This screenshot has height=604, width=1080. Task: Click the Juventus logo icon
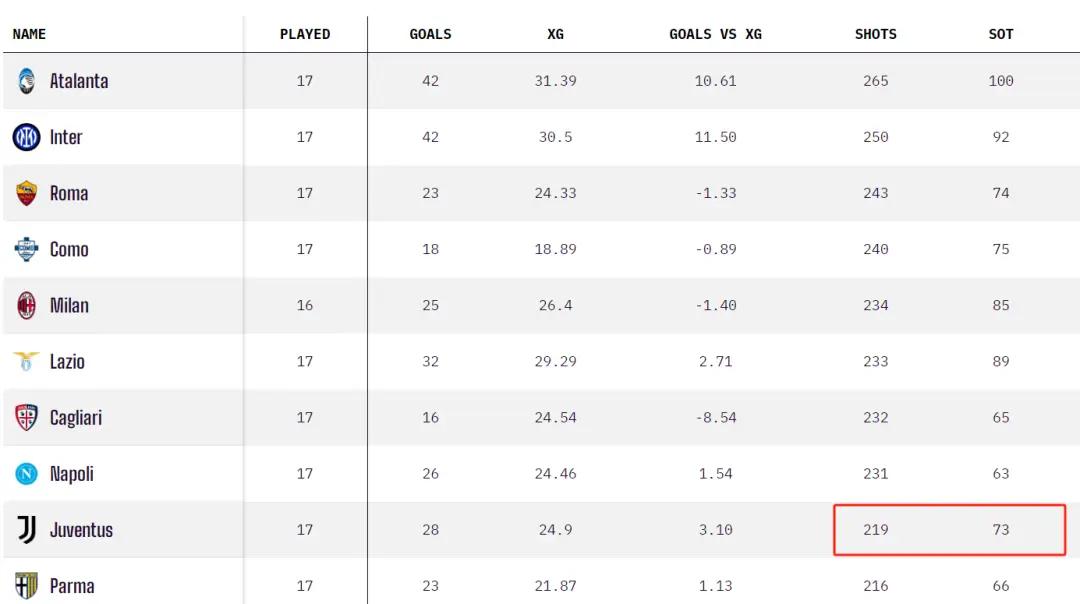[x=26, y=530]
